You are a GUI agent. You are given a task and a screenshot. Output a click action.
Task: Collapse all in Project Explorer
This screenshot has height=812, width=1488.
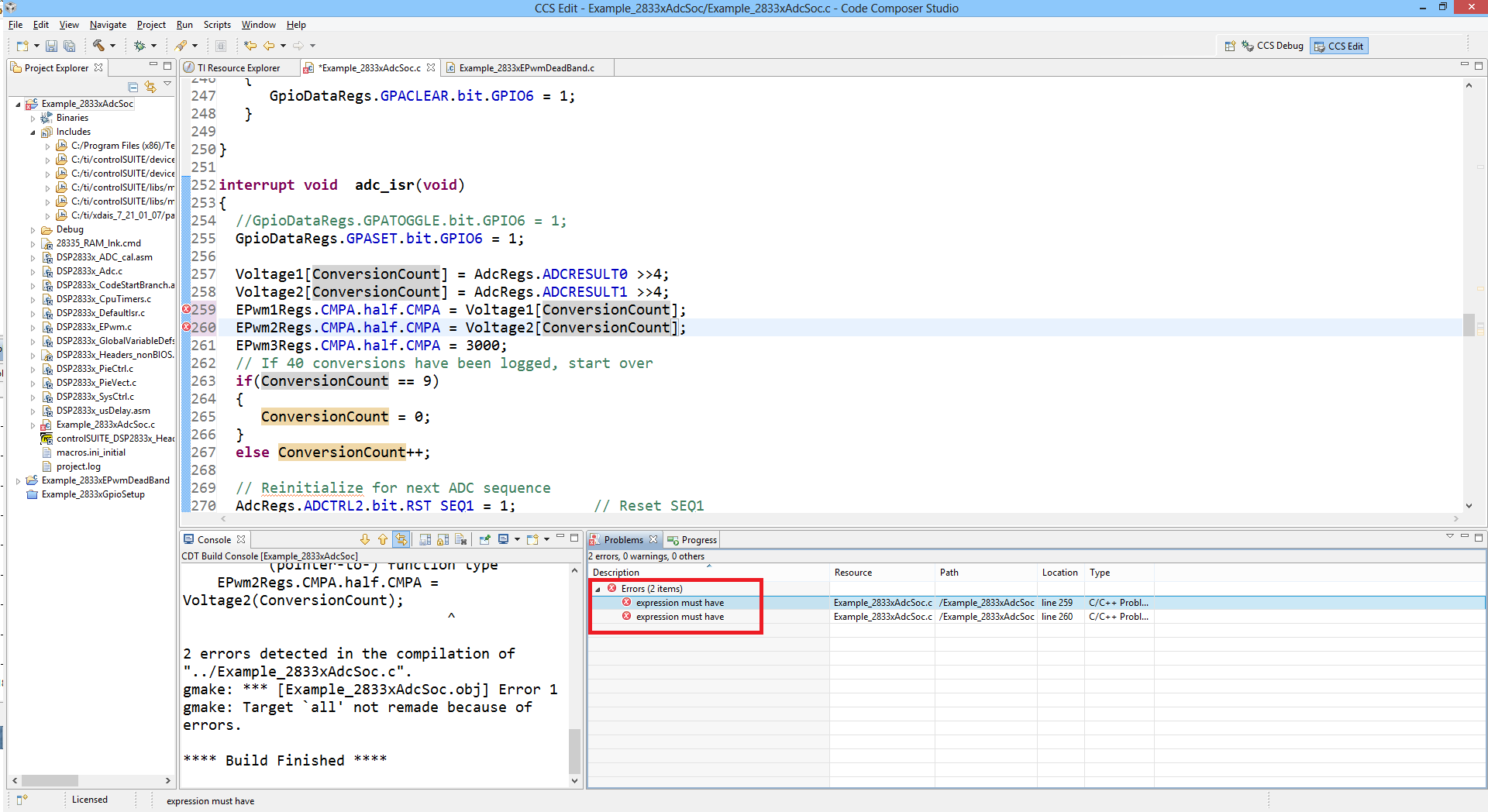pos(133,87)
